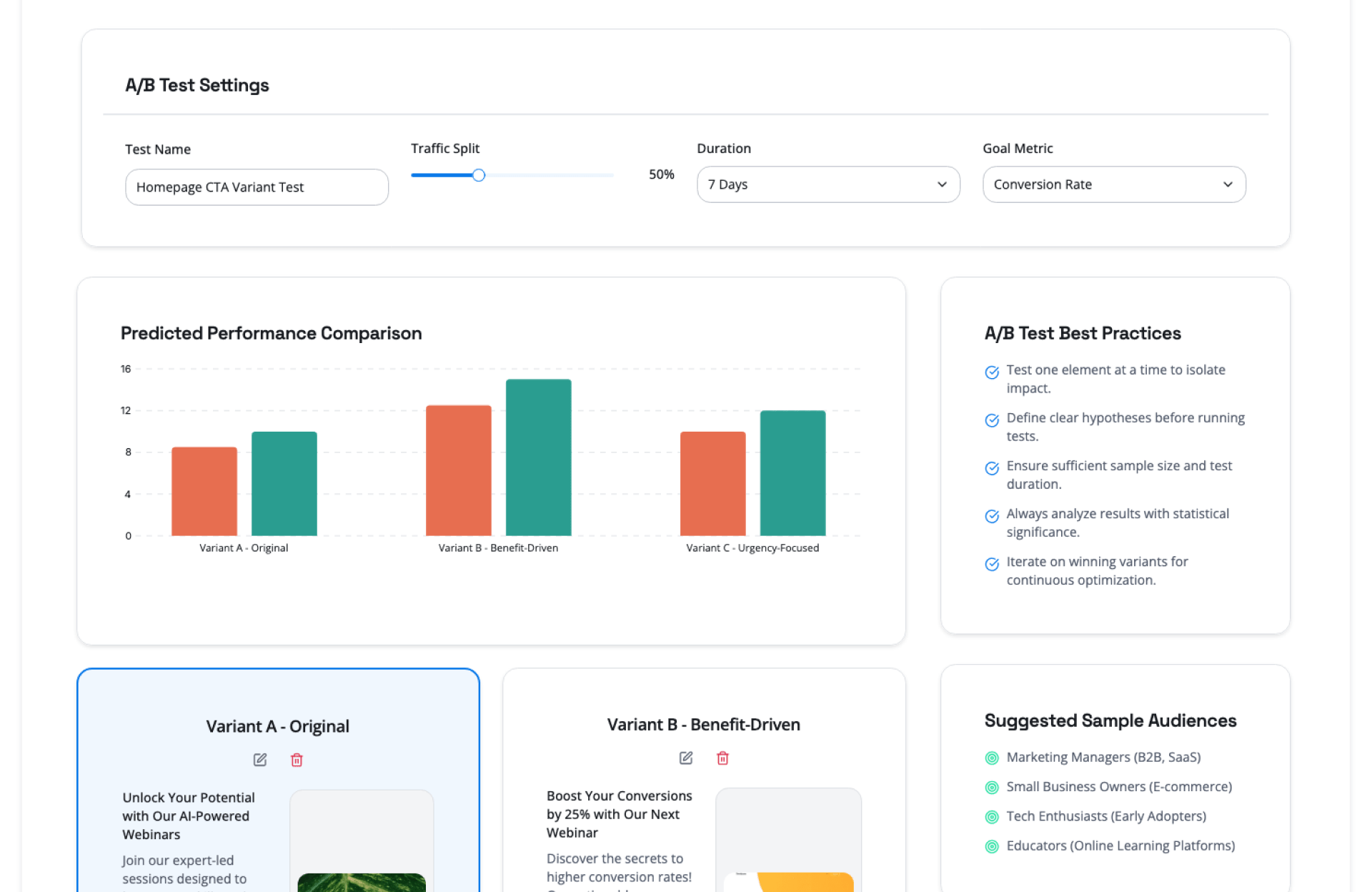Viewport: 1372px width, 892px height.
Task: Click teal bar for Variant B in chart
Action: [x=538, y=457]
